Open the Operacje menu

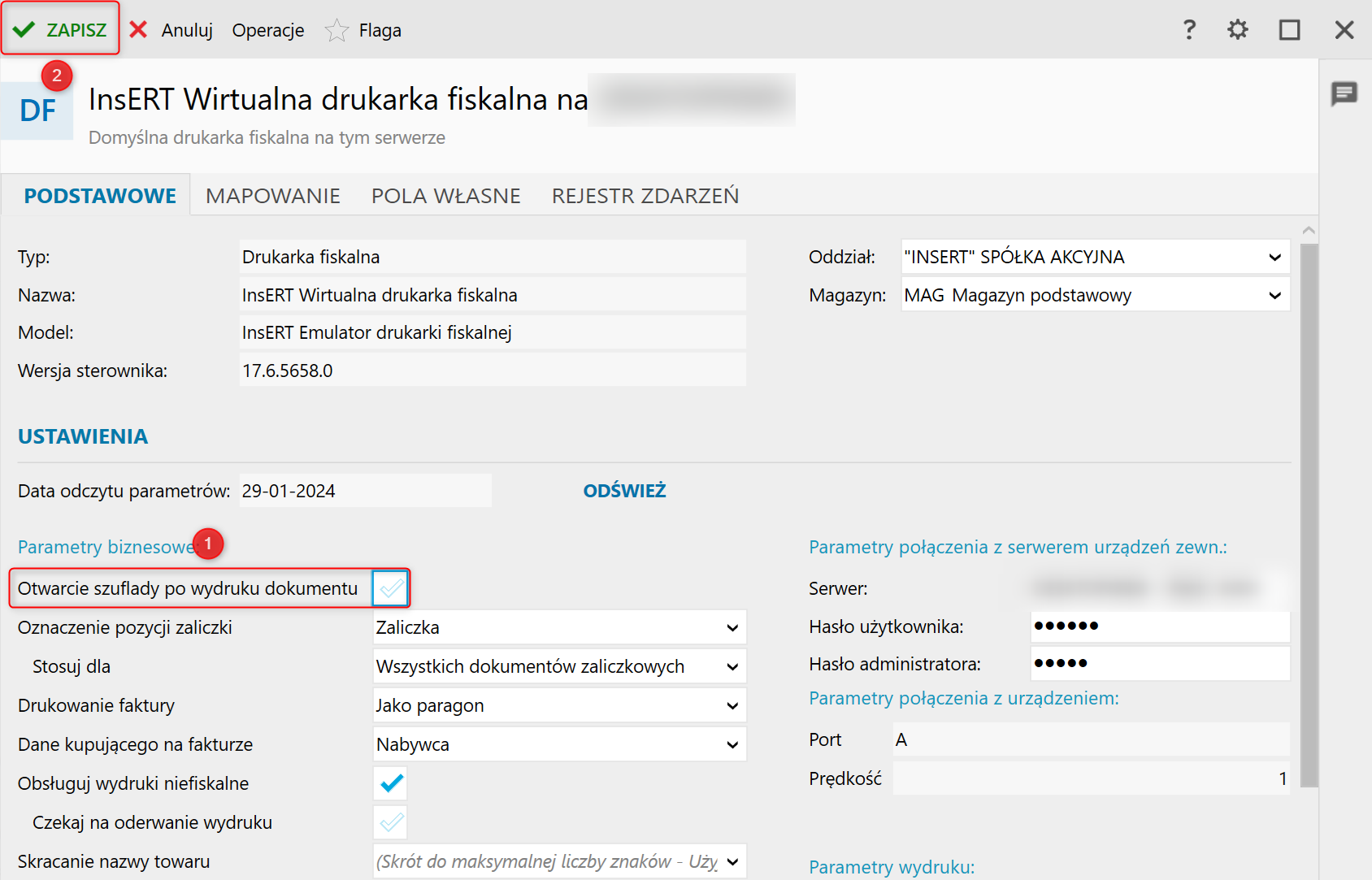(x=268, y=30)
